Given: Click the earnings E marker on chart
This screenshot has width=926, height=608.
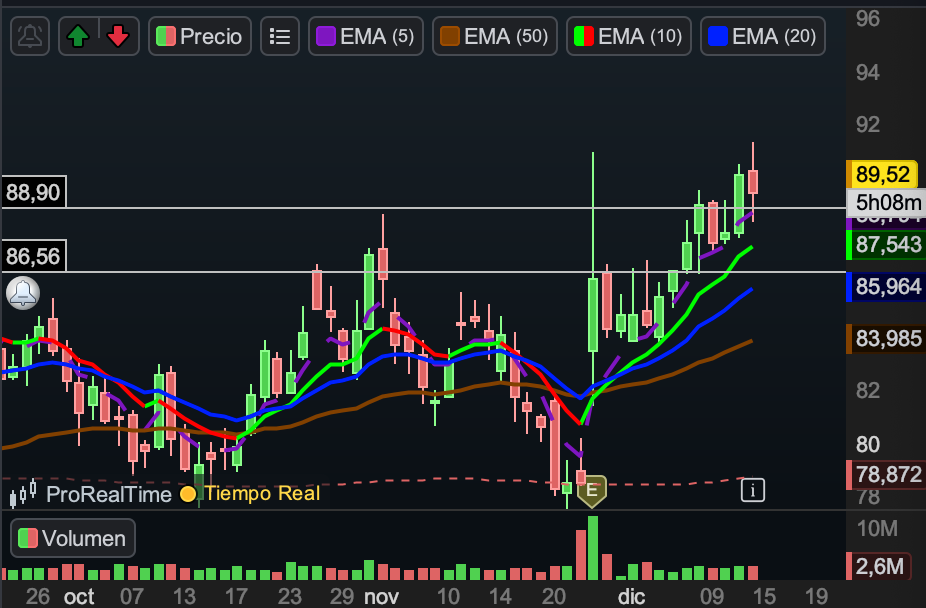Looking at the screenshot, I should tap(592, 490).
